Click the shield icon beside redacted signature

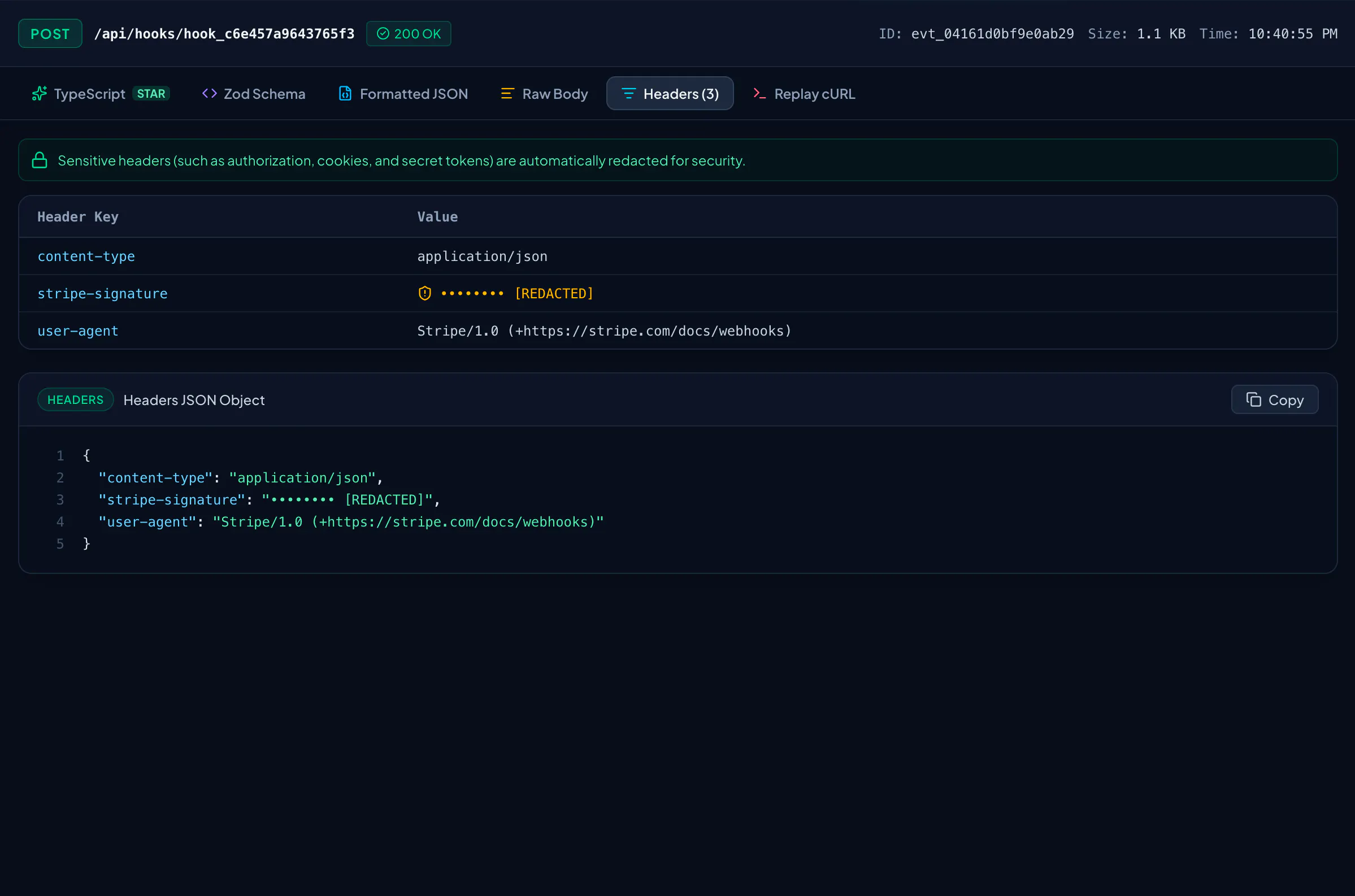(424, 294)
